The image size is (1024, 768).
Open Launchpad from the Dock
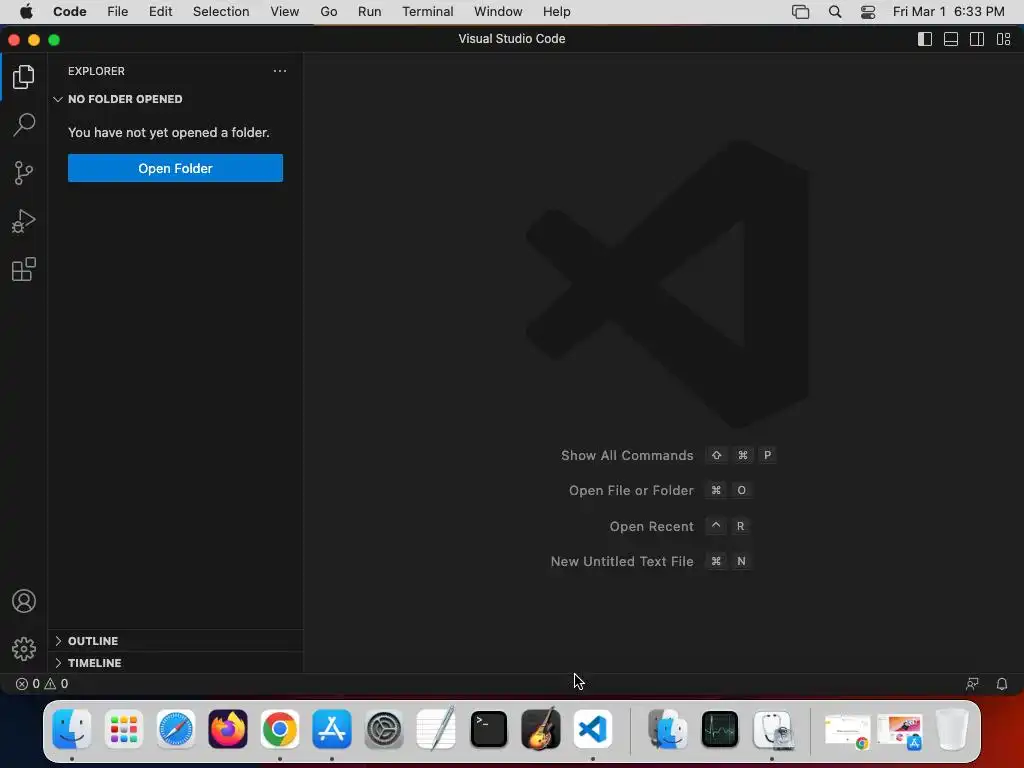tap(123, 729)
